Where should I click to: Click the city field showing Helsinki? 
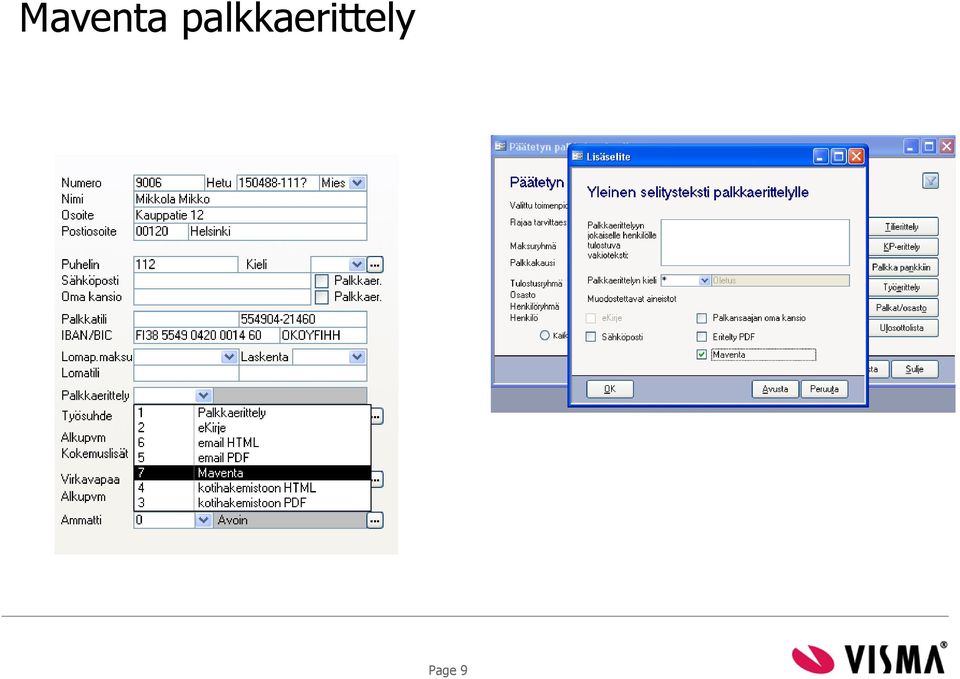coord(277,232)
